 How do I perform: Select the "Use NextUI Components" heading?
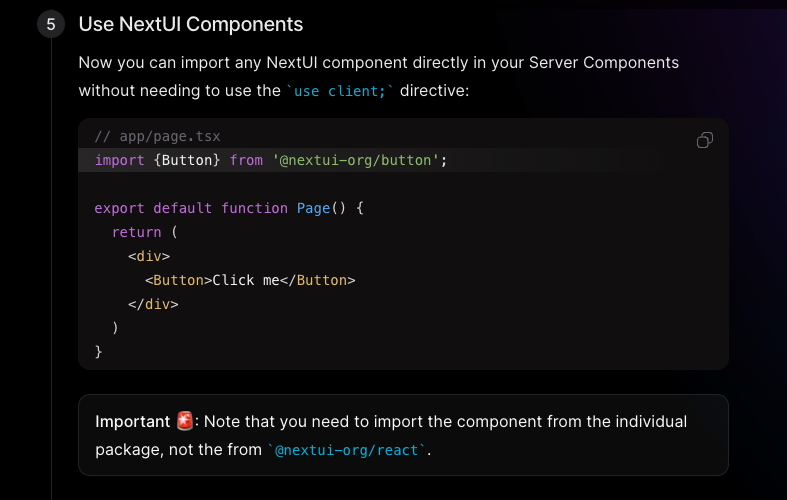(191, 24)
